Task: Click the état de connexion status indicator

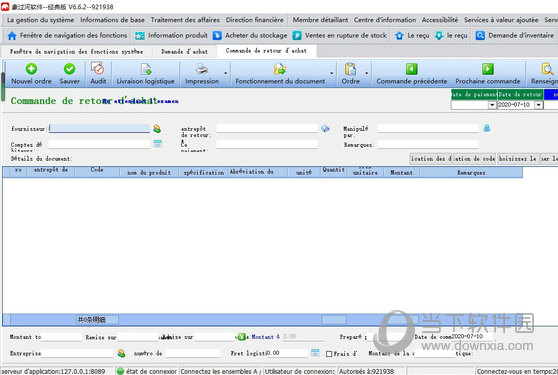Action: point(147,371)
